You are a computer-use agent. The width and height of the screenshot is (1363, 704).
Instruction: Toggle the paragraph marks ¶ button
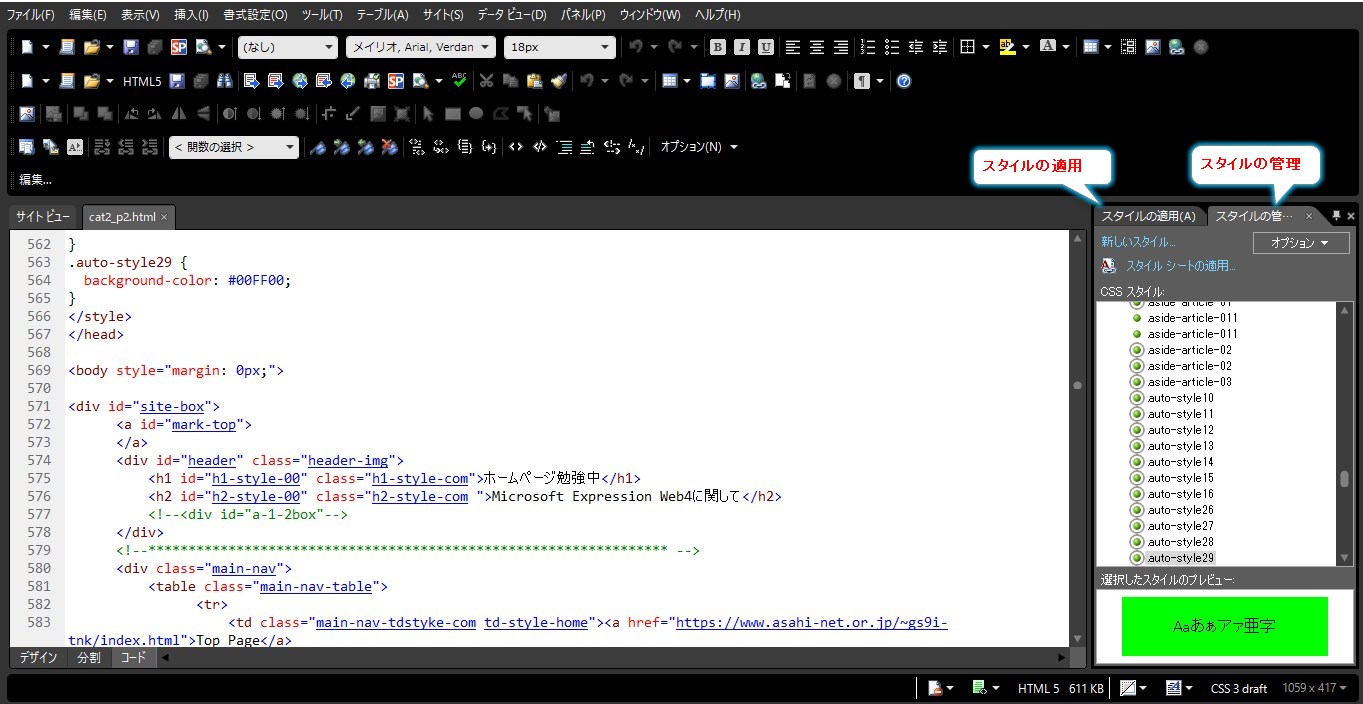tap(862, 81)
